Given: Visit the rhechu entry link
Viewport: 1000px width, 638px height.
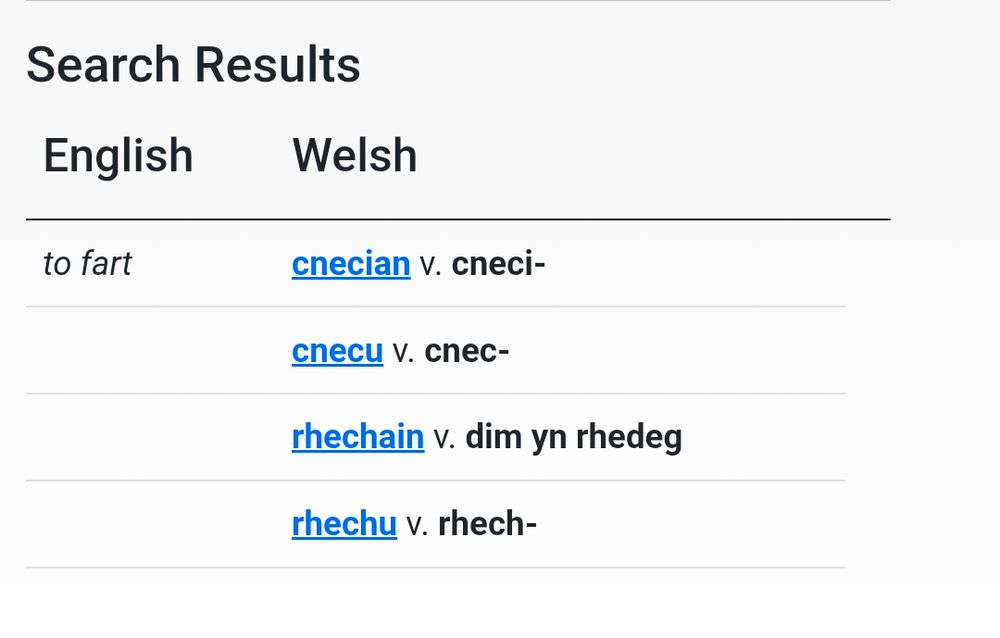Looking at the screenshot, I should pyautogui.click(x=344, y=524).
